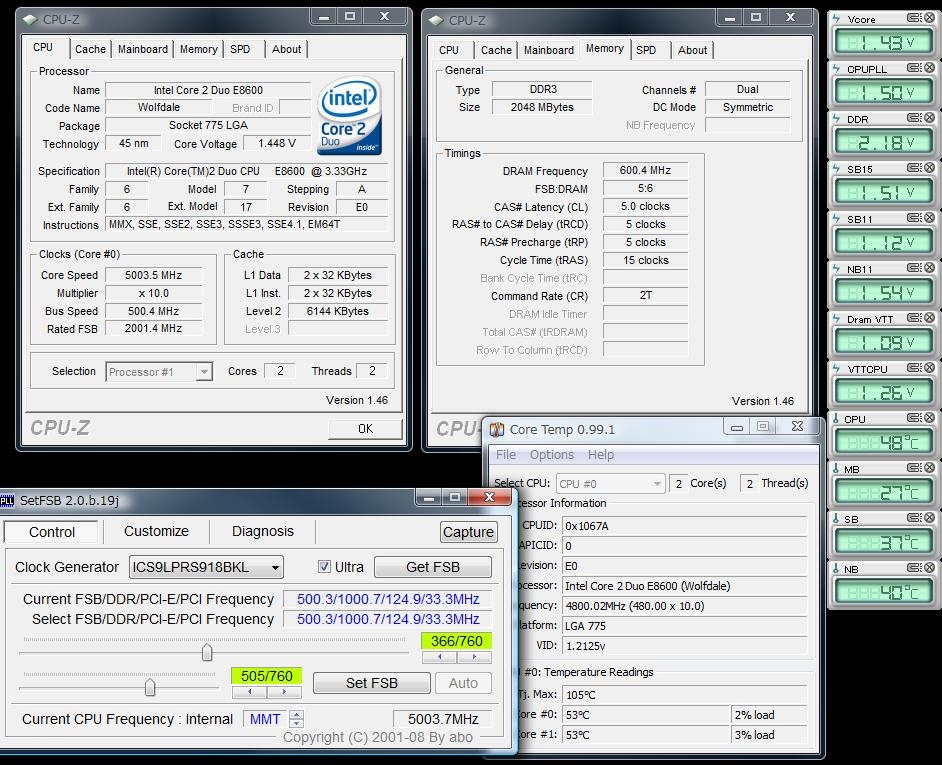Image resolution: width=942 pixels, height=765 pixels.
Task: Open the Options menu in Core Temp
Action: tap(552, 455)
